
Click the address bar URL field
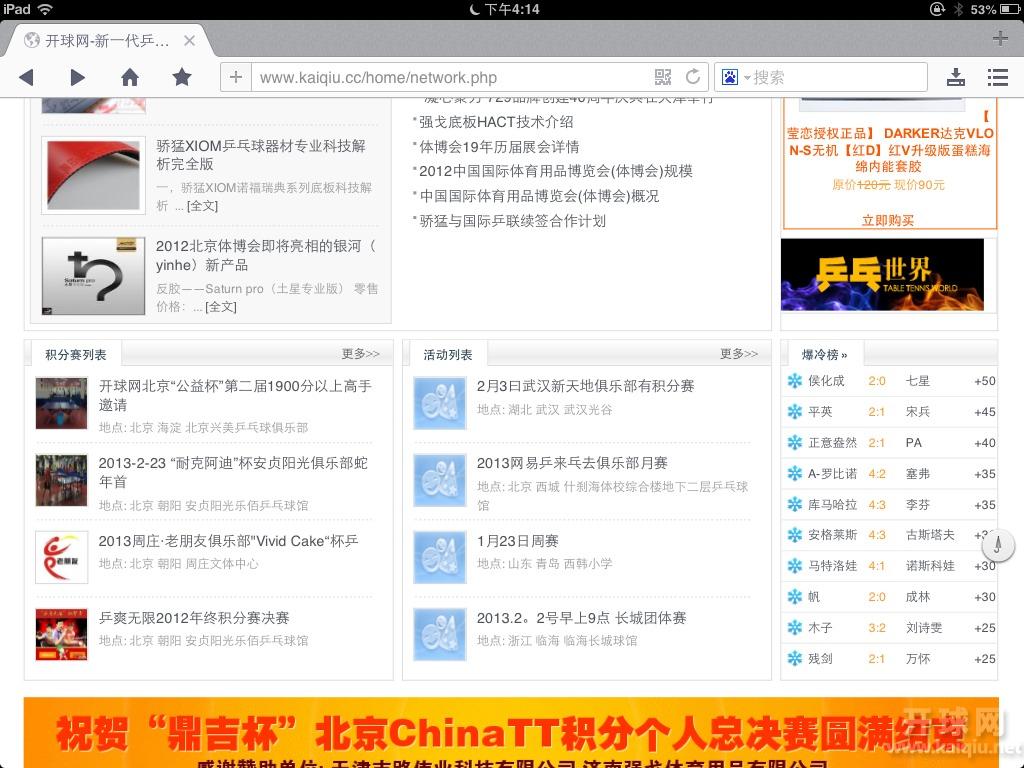(450, 77)
